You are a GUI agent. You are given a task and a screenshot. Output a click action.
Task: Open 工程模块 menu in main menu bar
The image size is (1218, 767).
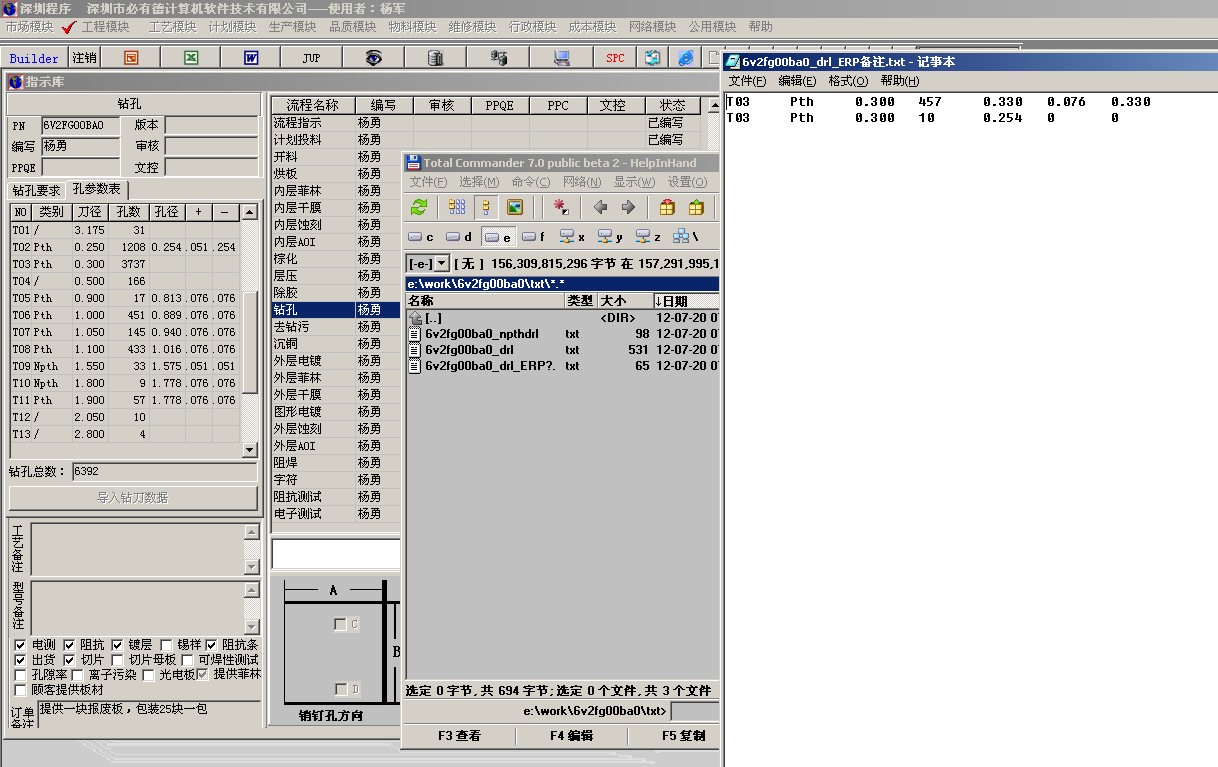pos(105,27)
